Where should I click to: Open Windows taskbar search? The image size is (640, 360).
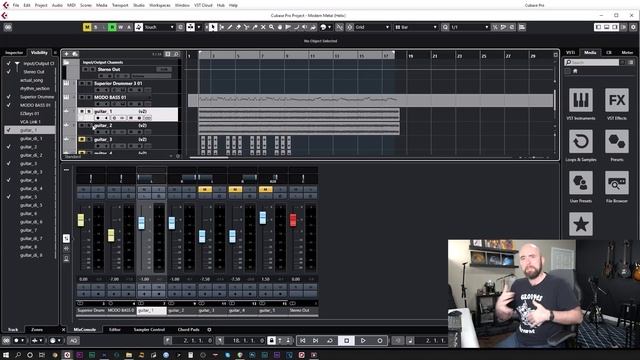[x=18, y=355]
